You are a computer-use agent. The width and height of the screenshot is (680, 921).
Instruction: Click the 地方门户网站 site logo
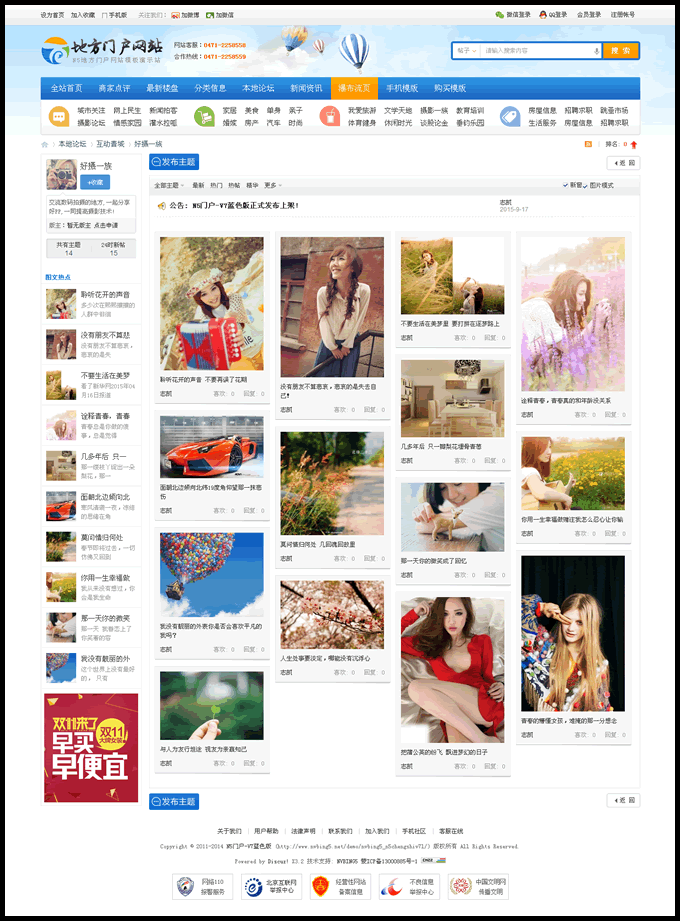(102, 50)
